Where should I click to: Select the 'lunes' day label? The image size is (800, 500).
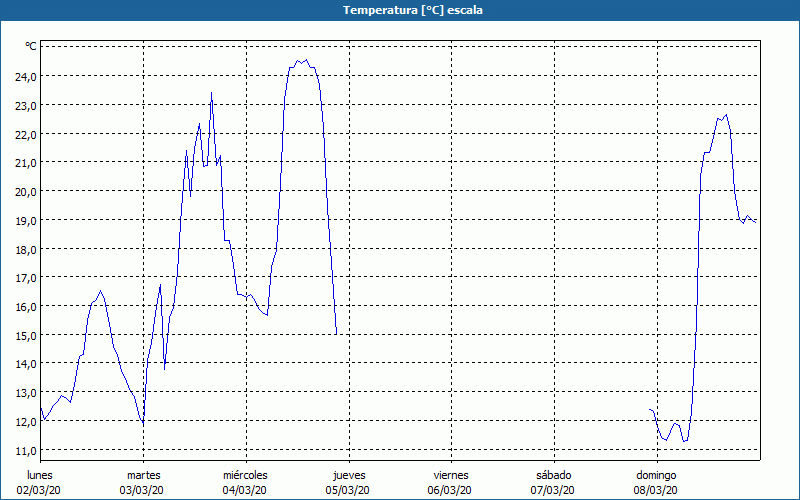(x=40, y=475)
